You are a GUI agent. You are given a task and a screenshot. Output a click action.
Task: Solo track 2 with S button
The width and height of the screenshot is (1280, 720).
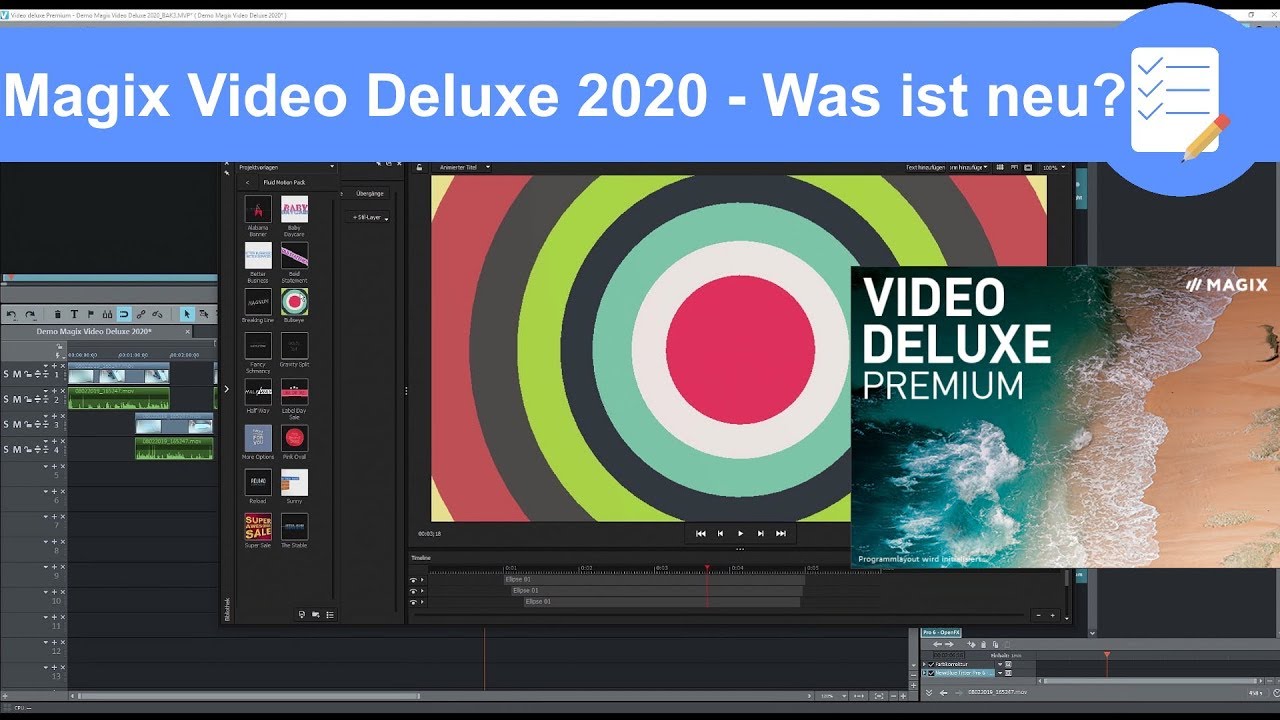coord(6,399)
